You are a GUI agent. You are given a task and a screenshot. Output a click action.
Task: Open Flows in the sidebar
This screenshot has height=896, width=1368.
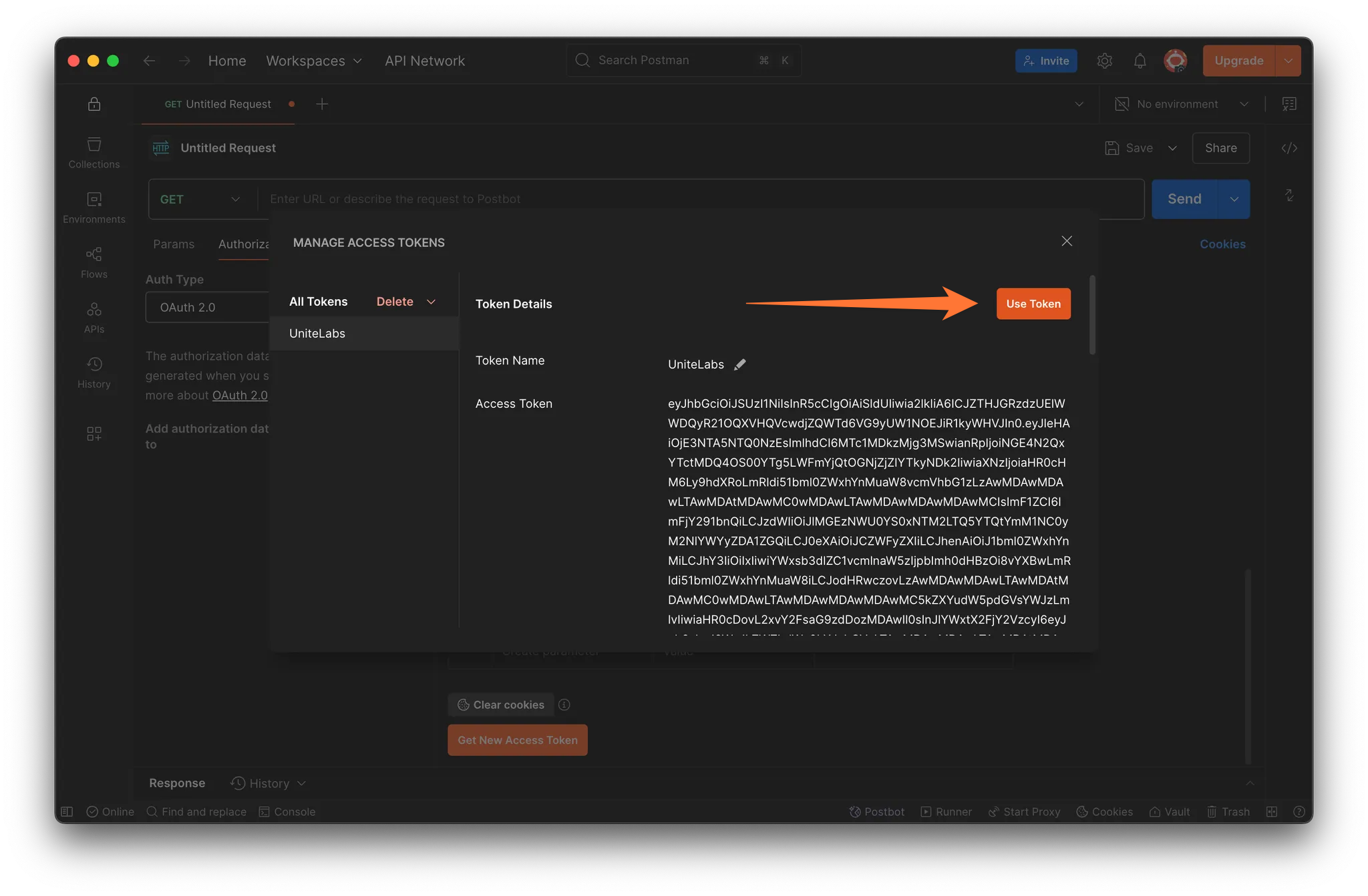pos(94,262)
